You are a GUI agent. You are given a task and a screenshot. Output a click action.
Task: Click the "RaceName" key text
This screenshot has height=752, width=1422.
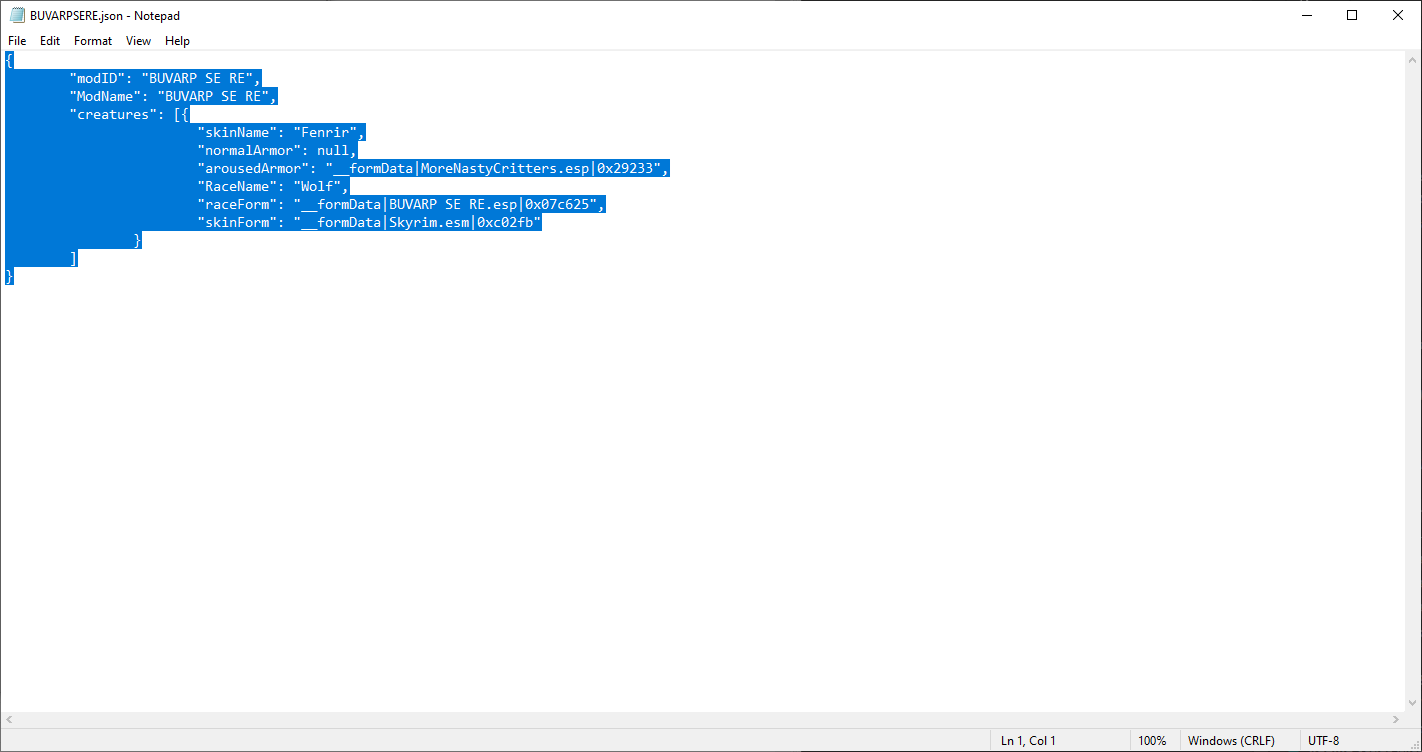tap(237, 186)
